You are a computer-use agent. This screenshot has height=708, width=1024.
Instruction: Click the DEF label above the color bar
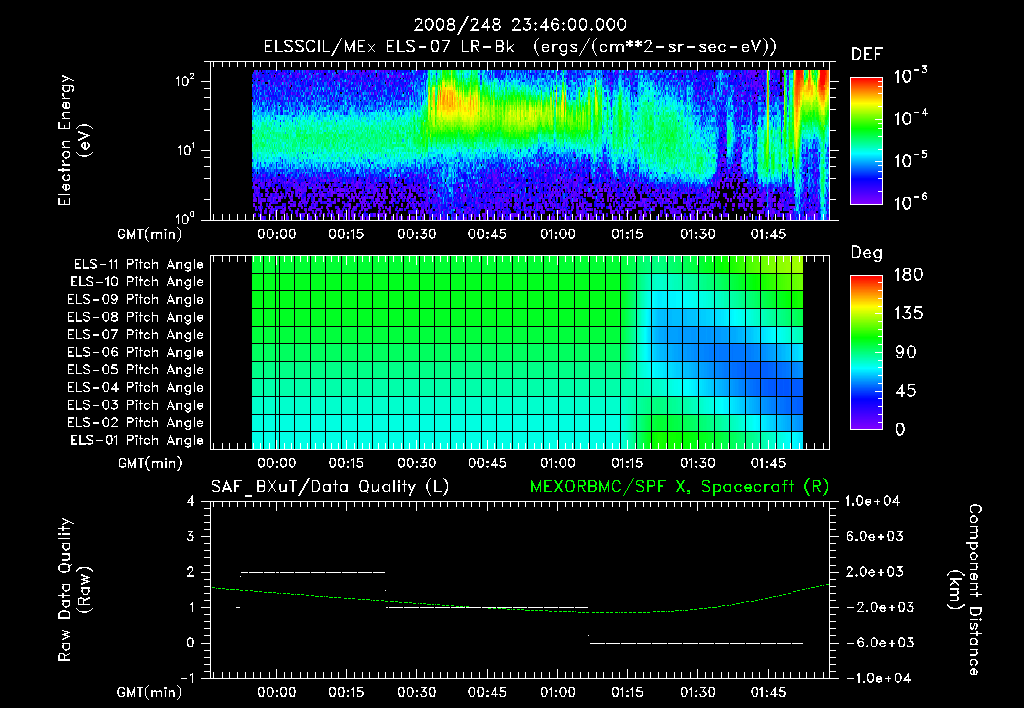click(x=867, y=55)
